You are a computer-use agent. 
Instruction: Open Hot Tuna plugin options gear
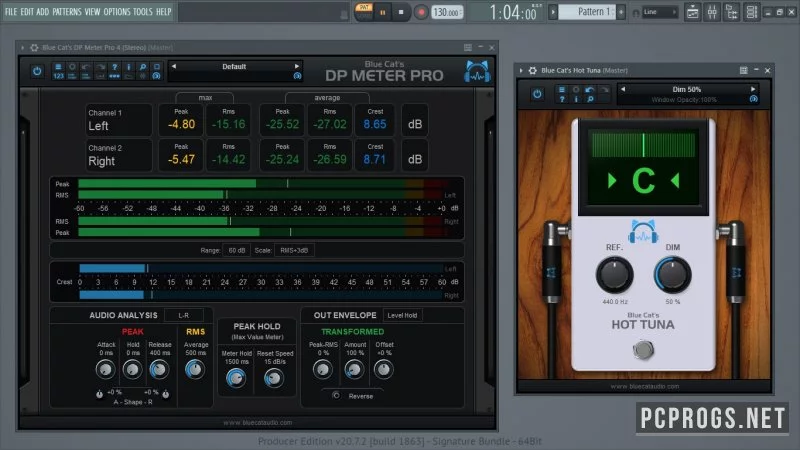click(533, 70)
